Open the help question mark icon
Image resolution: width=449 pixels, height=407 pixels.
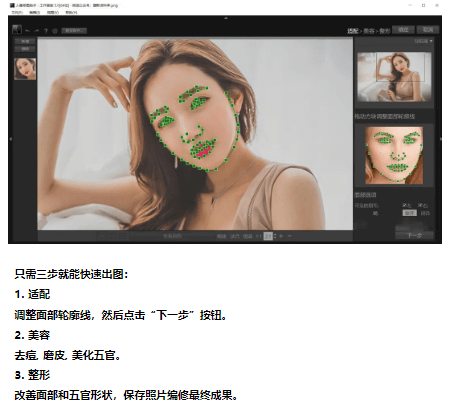[46, 31]
